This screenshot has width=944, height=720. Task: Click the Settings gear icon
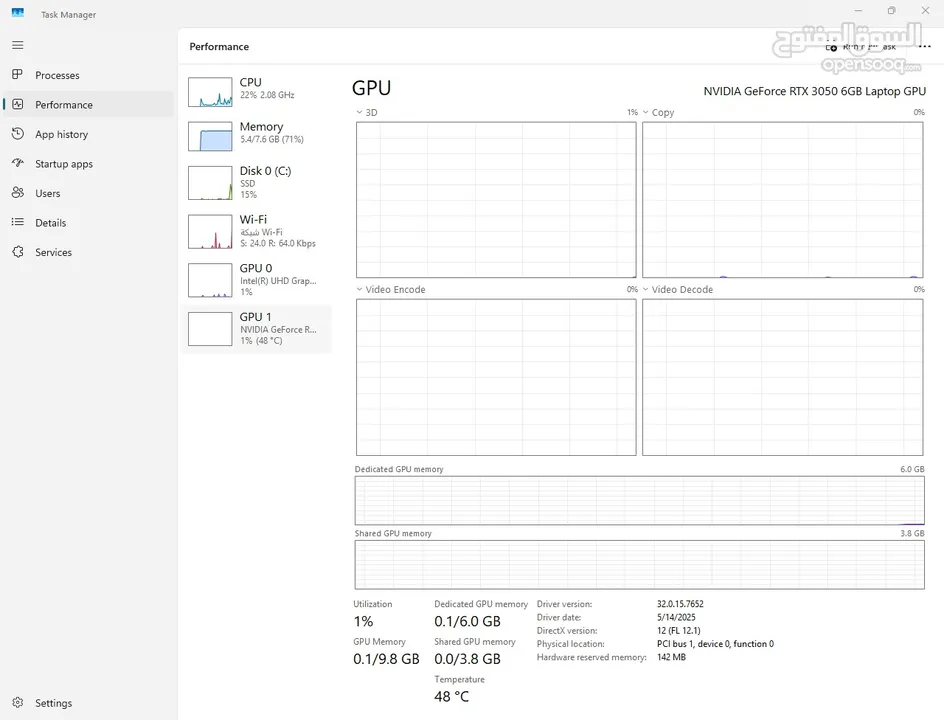pyautogui.click(x=18, y=703)
